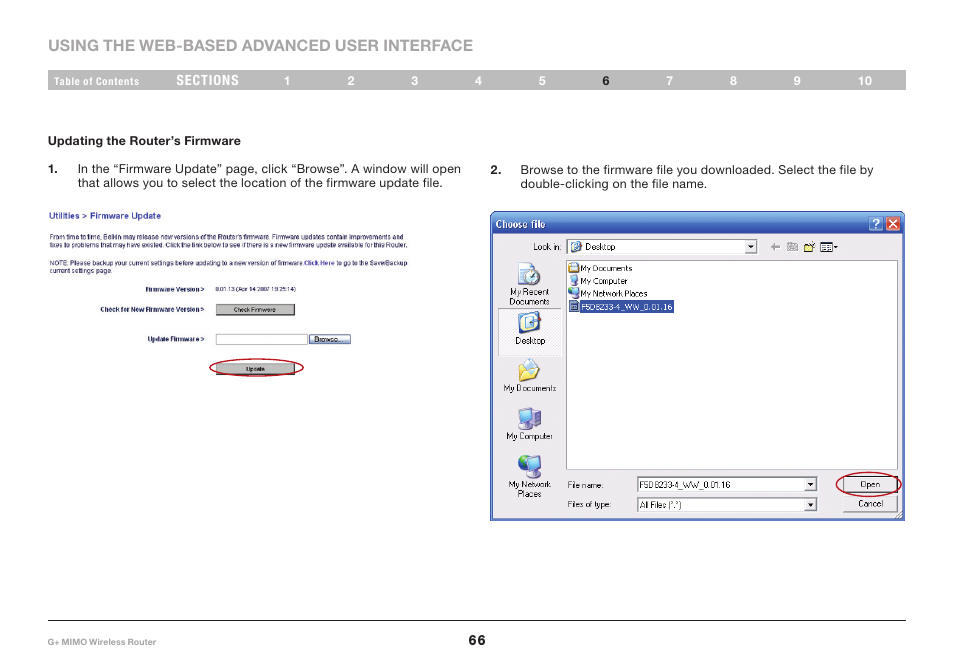Go to section 7 in the navigation bar
The height and width of the screenshot is (668, 954).
coord(669,81)
